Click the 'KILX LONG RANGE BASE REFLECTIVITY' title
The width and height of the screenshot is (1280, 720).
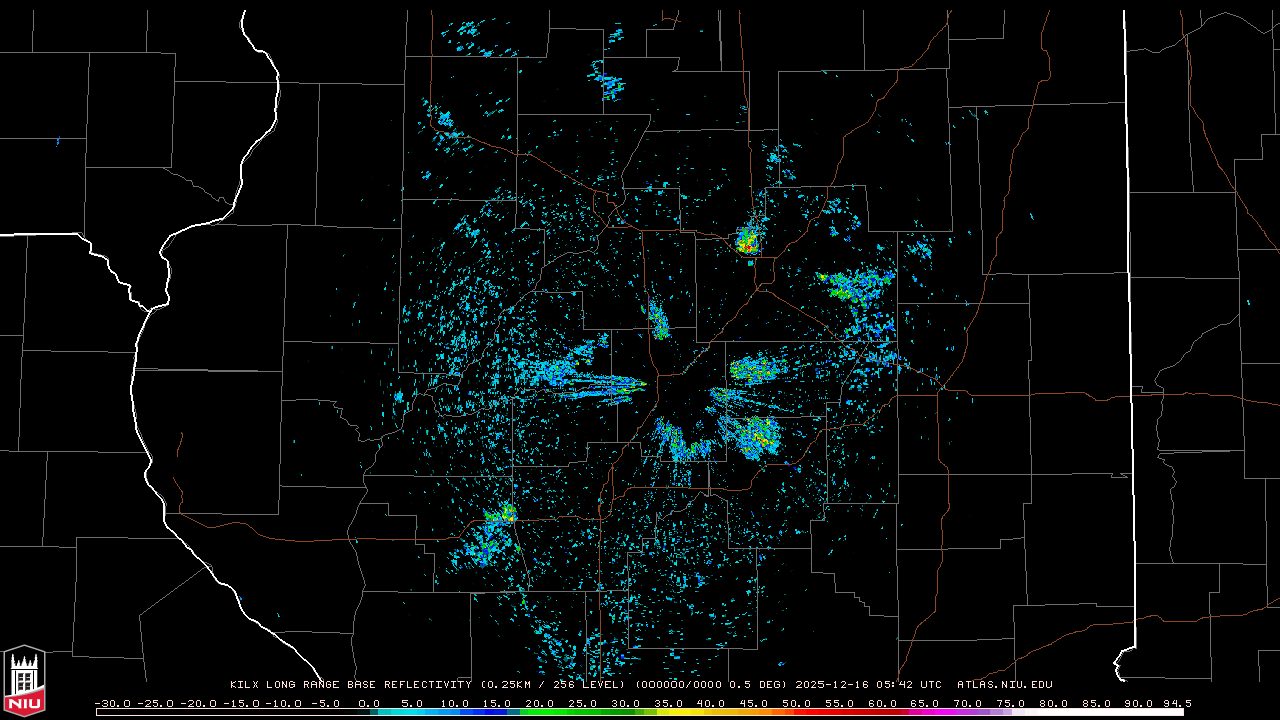click(350, 685)
